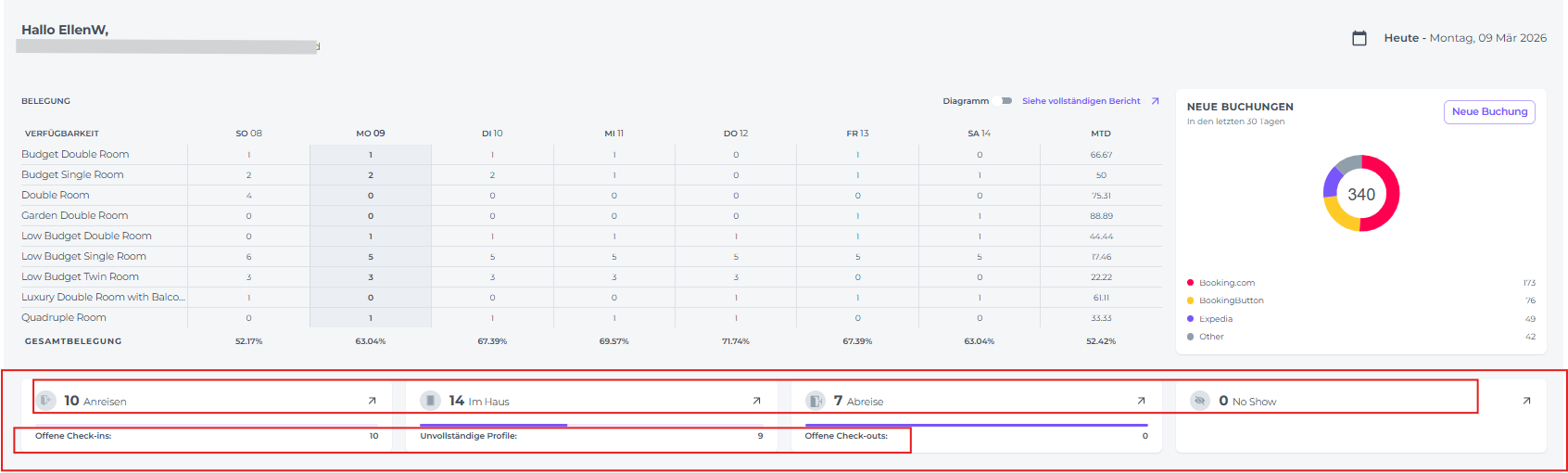1568x473 pixels.
Task: Click the donut chart center showing 340
Action: (1360, 194)
